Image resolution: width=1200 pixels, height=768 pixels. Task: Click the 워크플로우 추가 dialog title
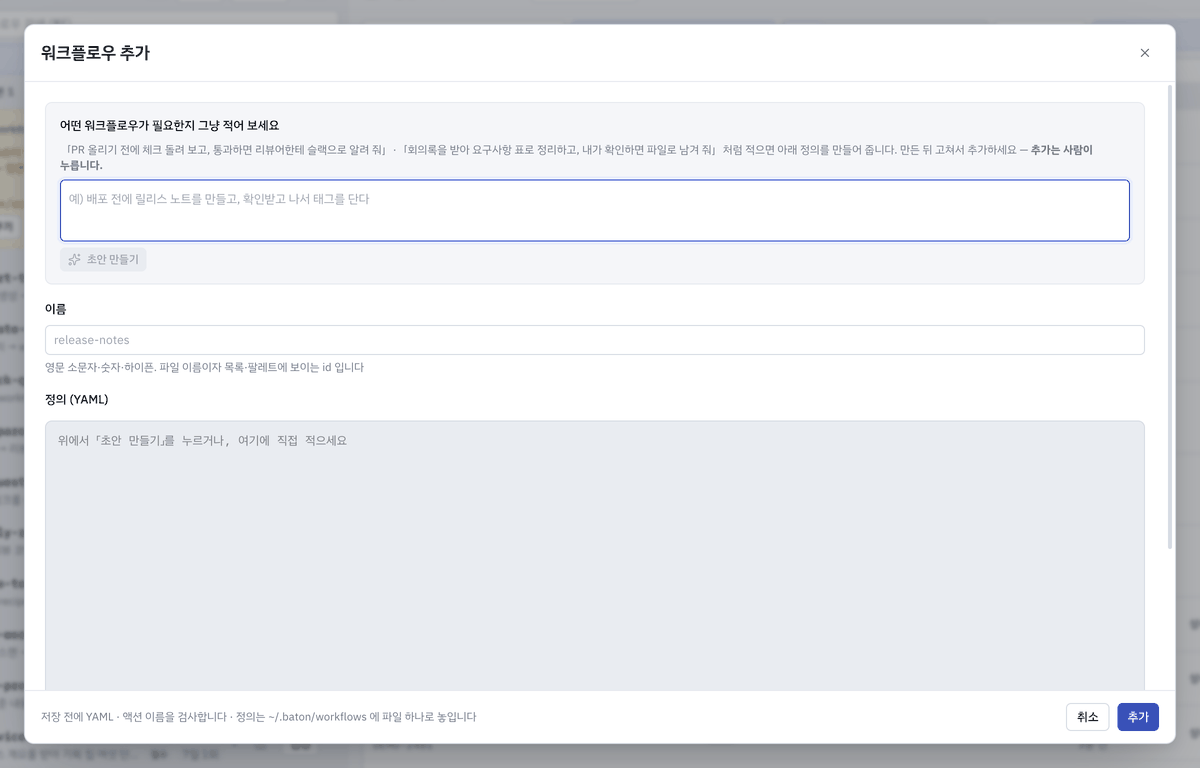[96, 53]
